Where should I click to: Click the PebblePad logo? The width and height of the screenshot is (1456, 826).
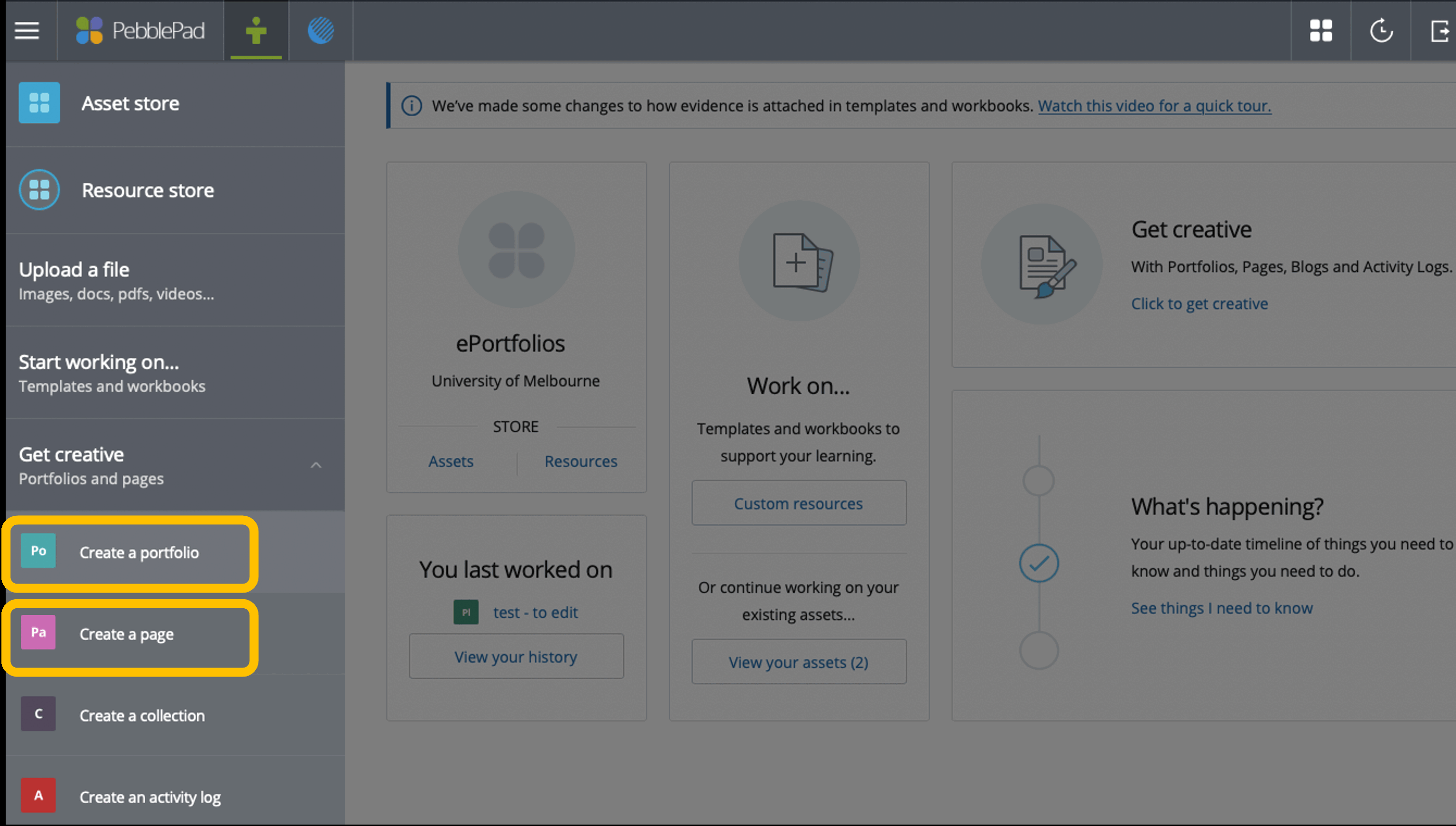click(140, 31)
